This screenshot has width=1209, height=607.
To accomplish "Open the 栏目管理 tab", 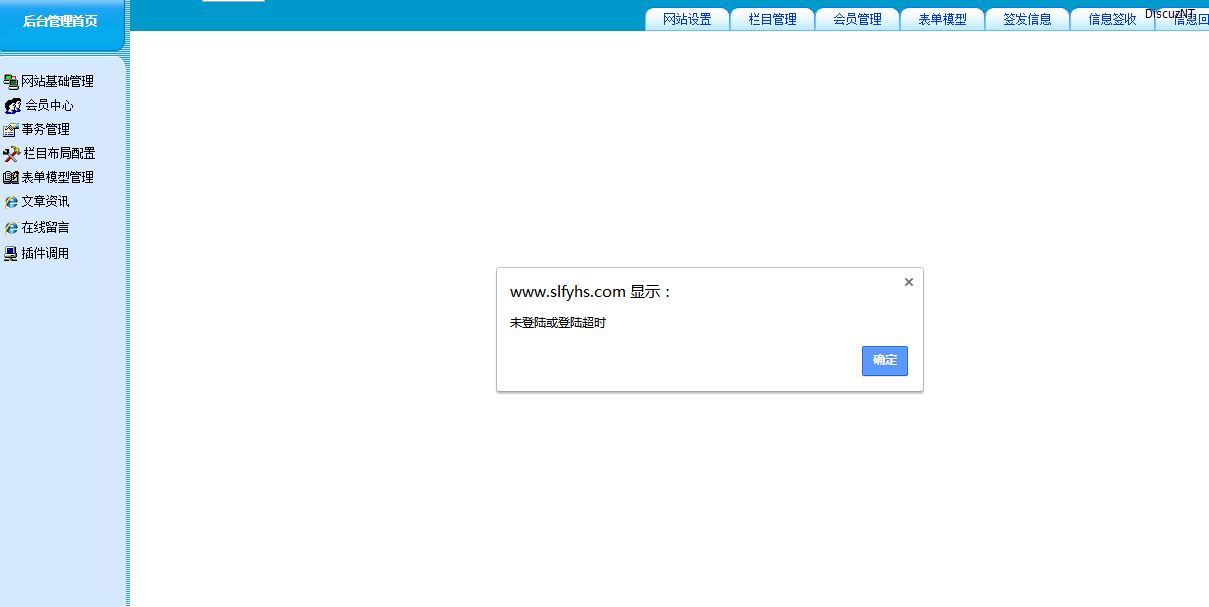I will pos(772,19).
